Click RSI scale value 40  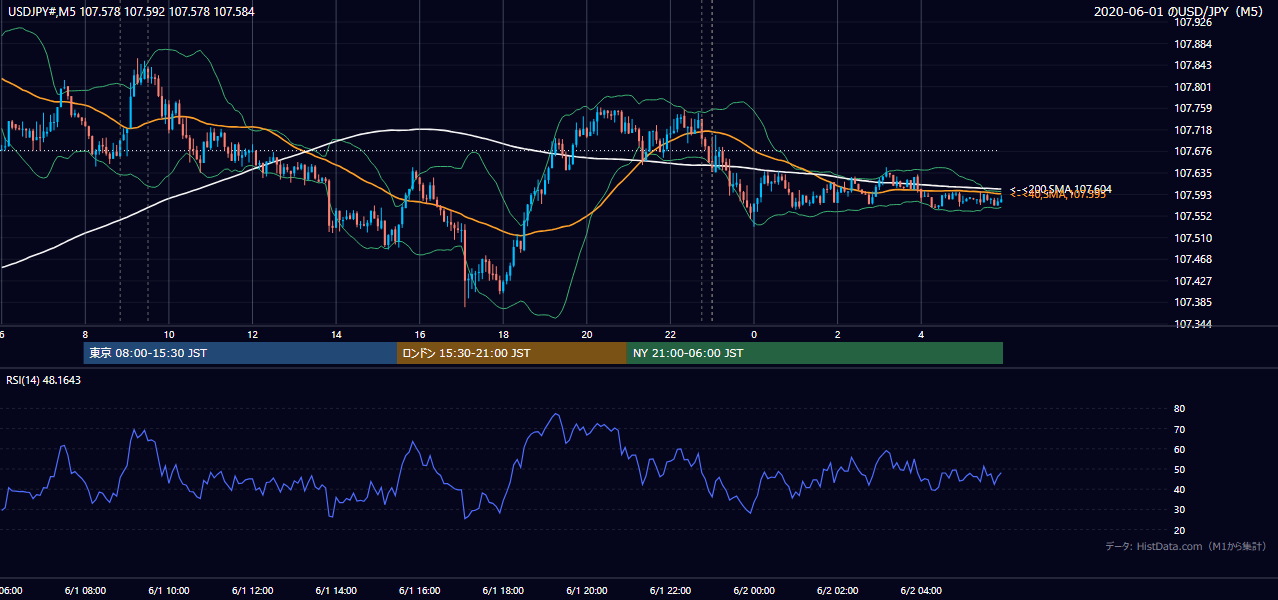pos(1179,489)
